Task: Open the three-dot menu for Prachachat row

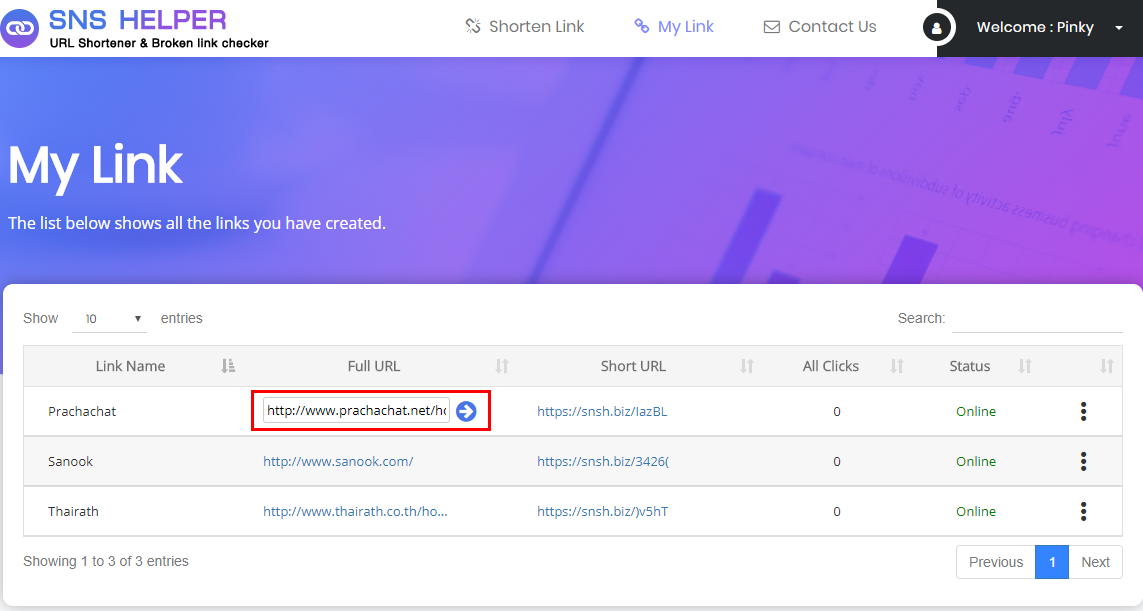Action: [1083, 411]
